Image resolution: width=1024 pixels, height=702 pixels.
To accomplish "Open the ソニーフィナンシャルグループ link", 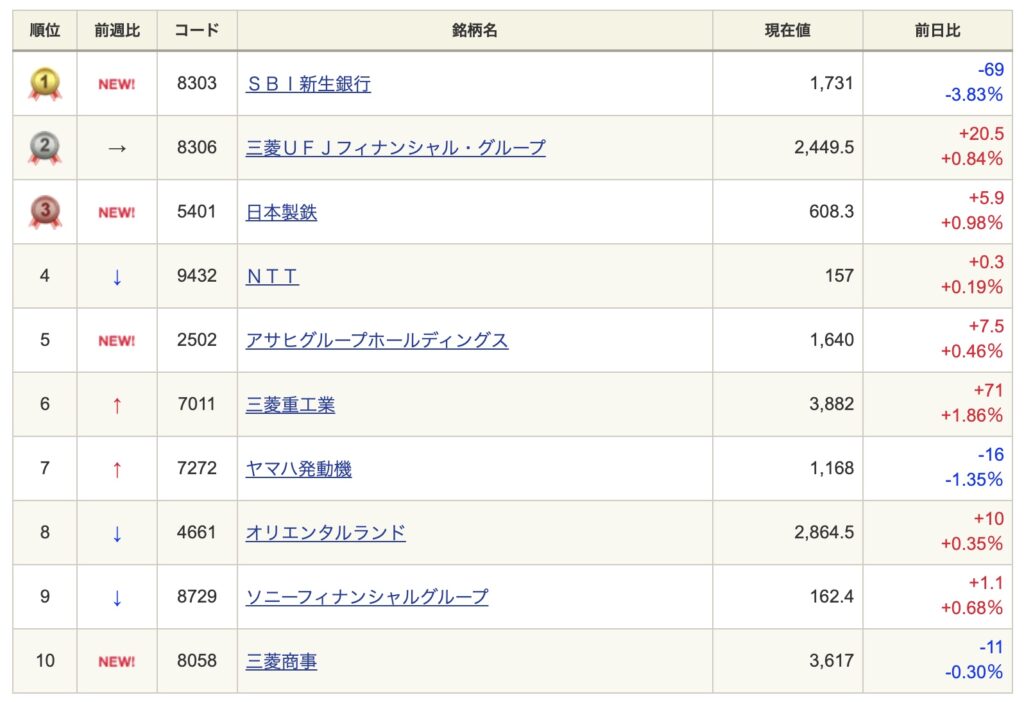I will click(367, 597).
